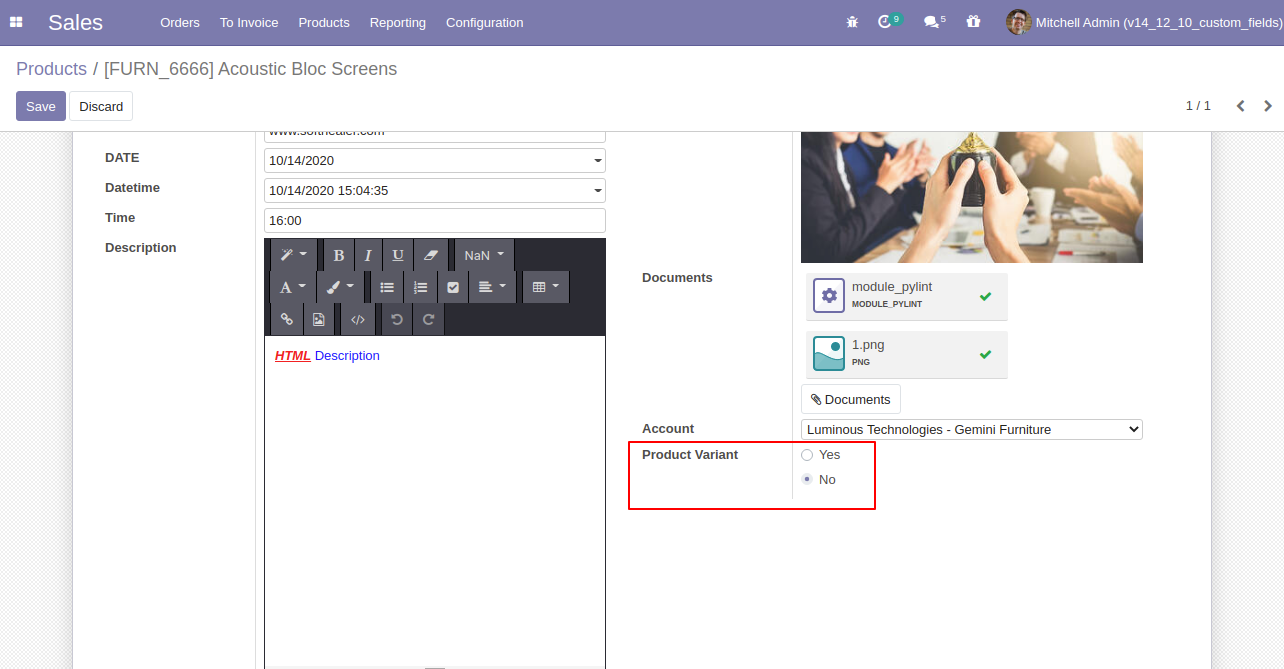Open the messages chat icon
The height and width of the screenshot is (669, 1284).
click(931, 22)
